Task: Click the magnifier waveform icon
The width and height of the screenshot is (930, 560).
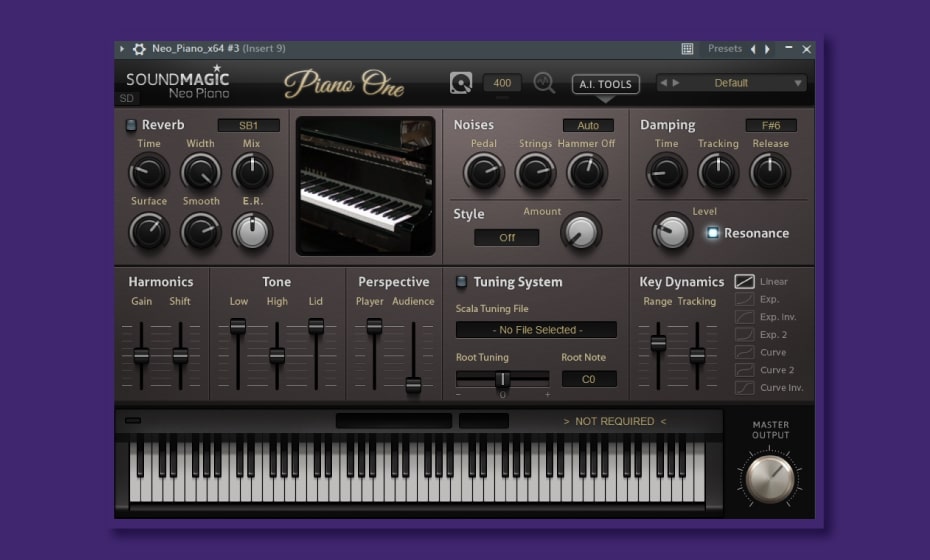Action: (x=544, y=83)
